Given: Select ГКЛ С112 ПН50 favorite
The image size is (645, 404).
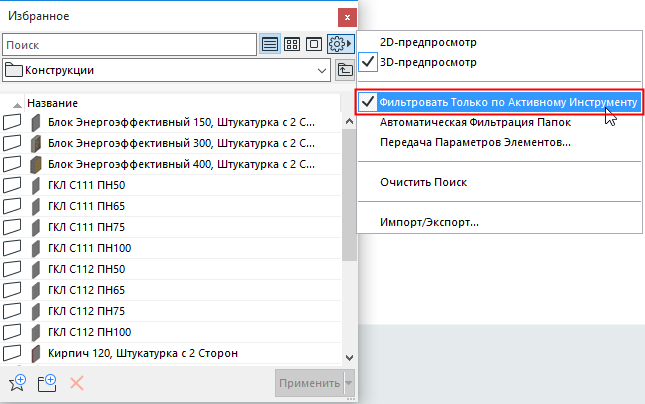Looking at the screenshot, I should pyautogui.click(x=86, y=269).
